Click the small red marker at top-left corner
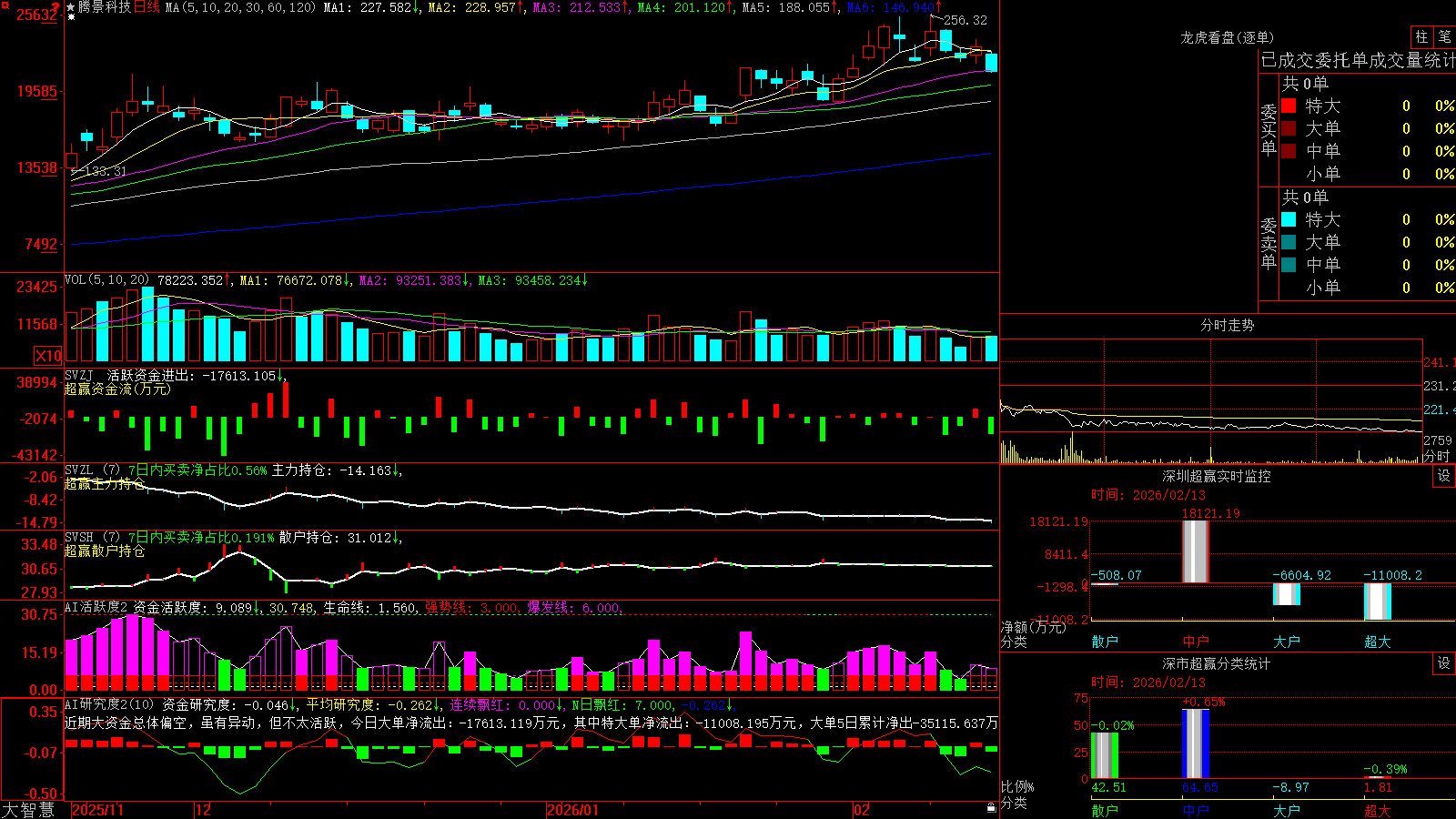The height and width of the screenshot is (819, 1456). (x=4, y=4)
